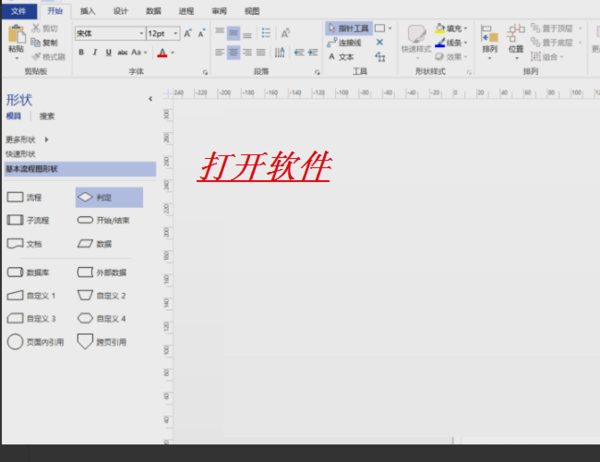600x462 pixels.
Task: Switch to the Process (进程) tab
Action: (186, 11)
